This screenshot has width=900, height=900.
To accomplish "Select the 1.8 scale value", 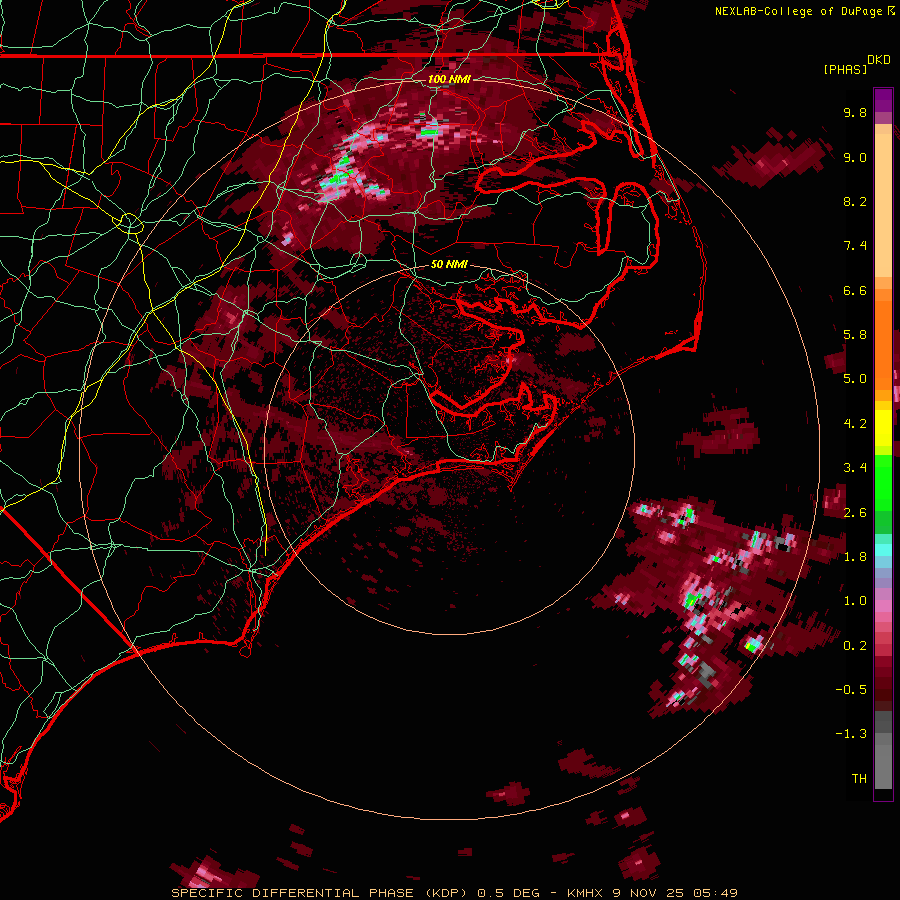I will tap(855, 557).
